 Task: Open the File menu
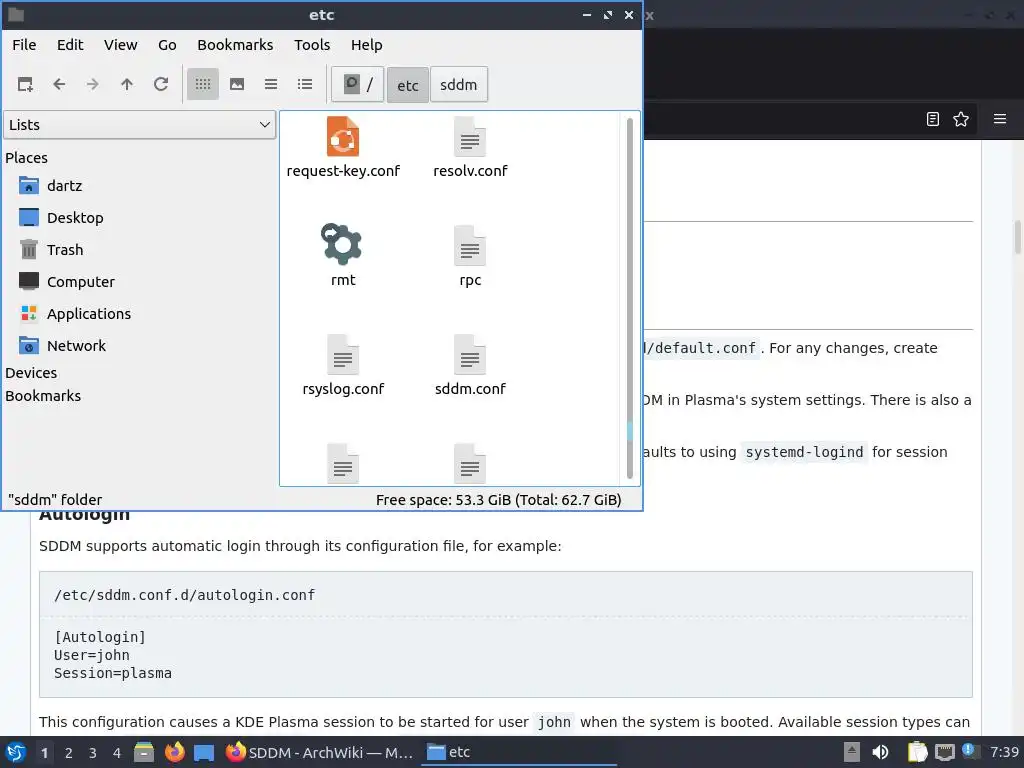click(24, 45)
